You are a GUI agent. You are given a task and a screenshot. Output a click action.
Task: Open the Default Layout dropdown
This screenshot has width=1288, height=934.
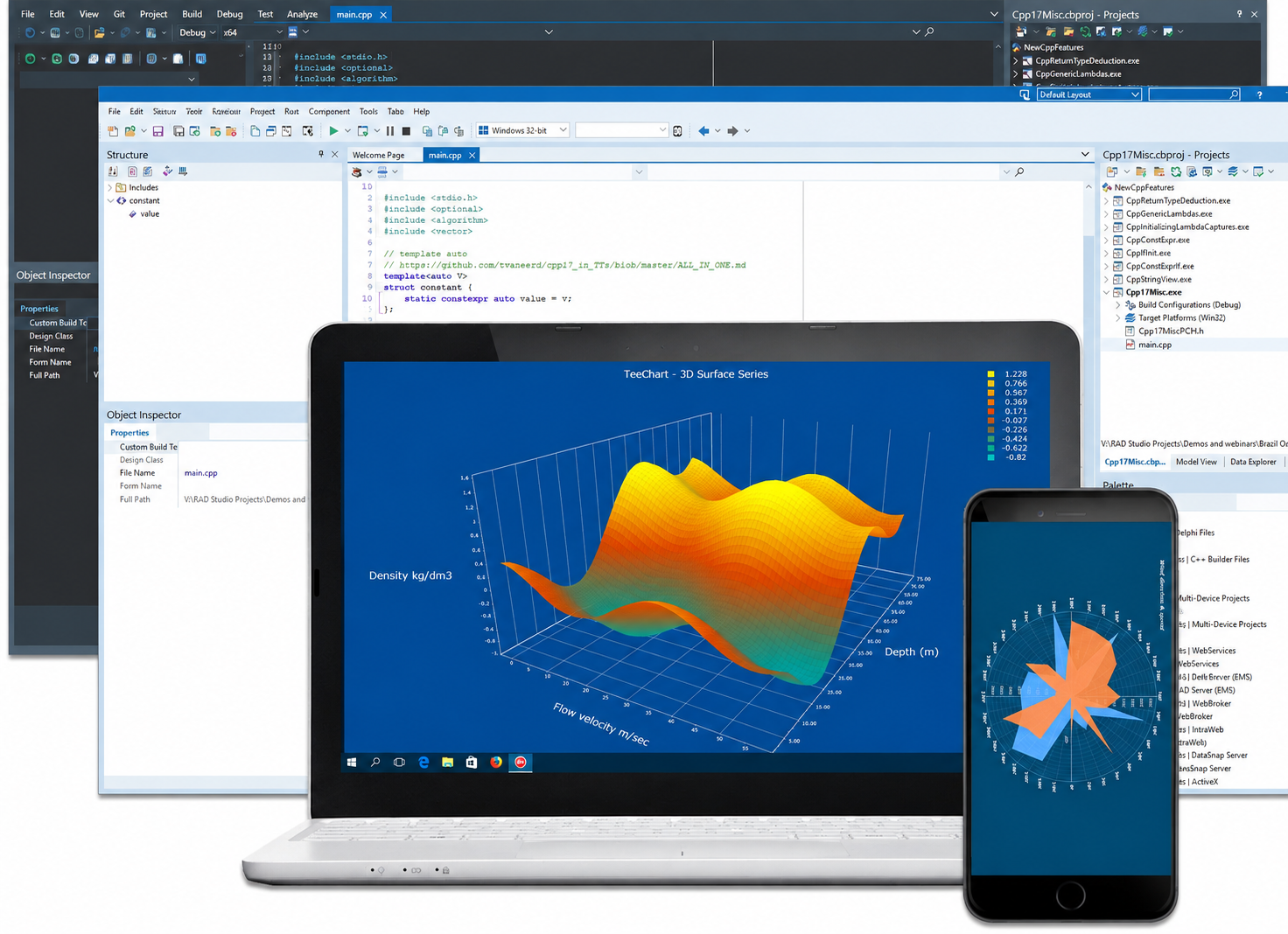1089,94
